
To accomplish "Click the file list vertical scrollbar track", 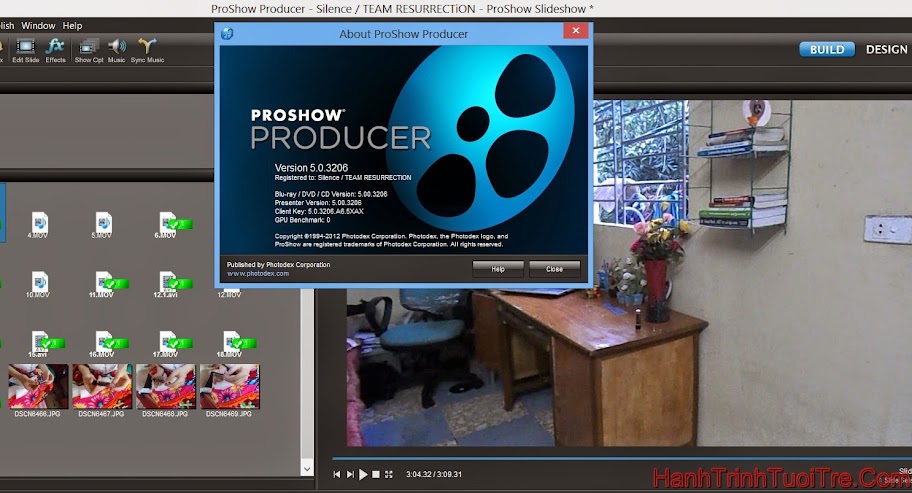I will (307, 375).
